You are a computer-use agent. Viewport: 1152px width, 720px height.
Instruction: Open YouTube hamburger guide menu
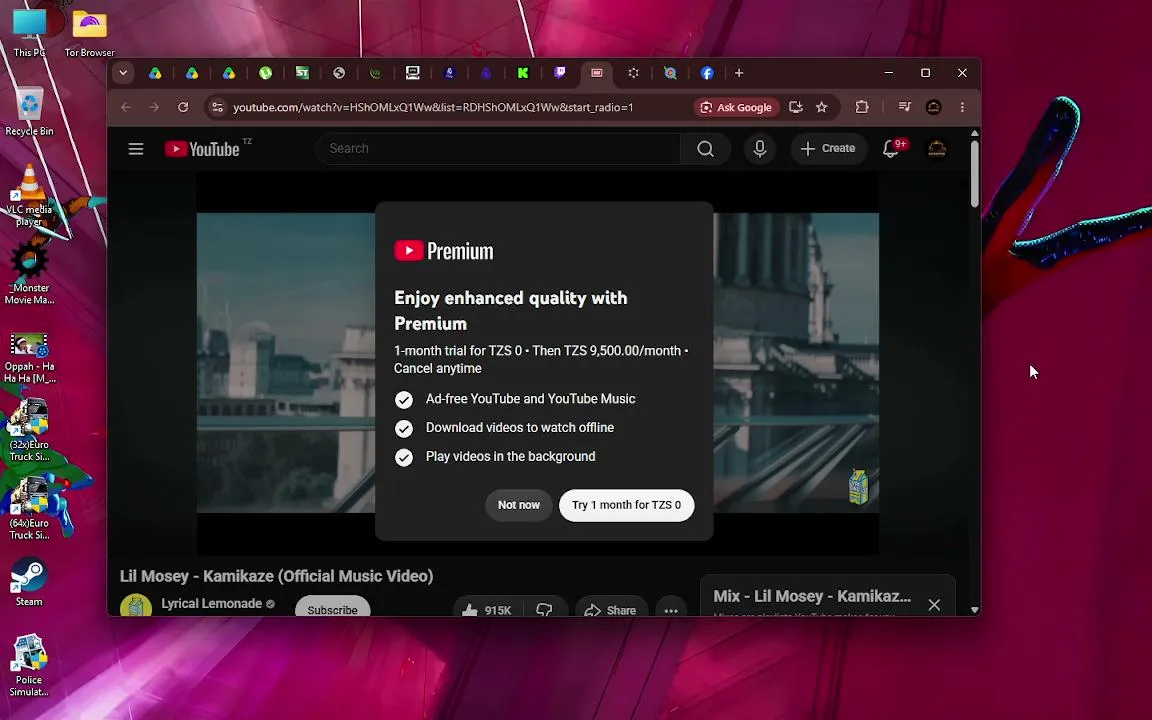(136, 149)
